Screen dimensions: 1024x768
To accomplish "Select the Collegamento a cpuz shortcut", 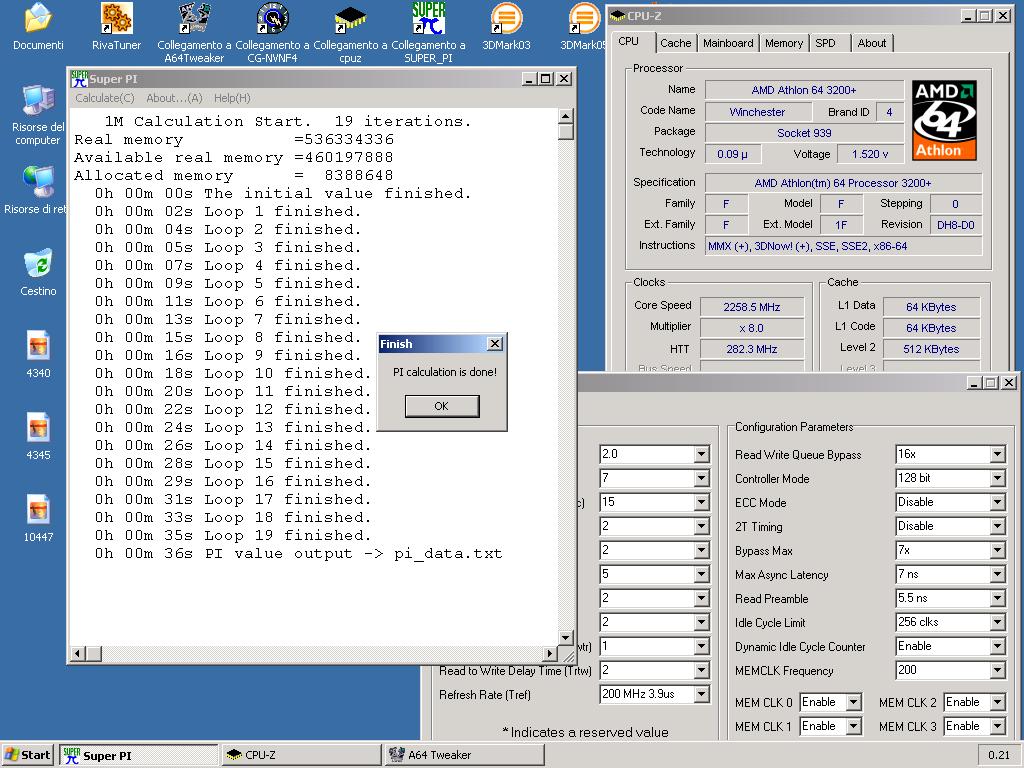I will [x=350, y=33].
